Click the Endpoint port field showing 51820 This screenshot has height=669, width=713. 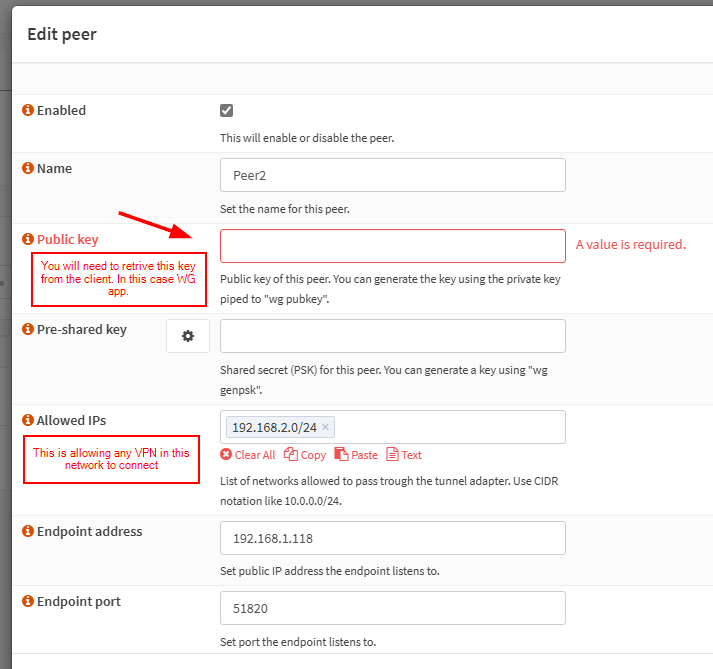(392, 608)
